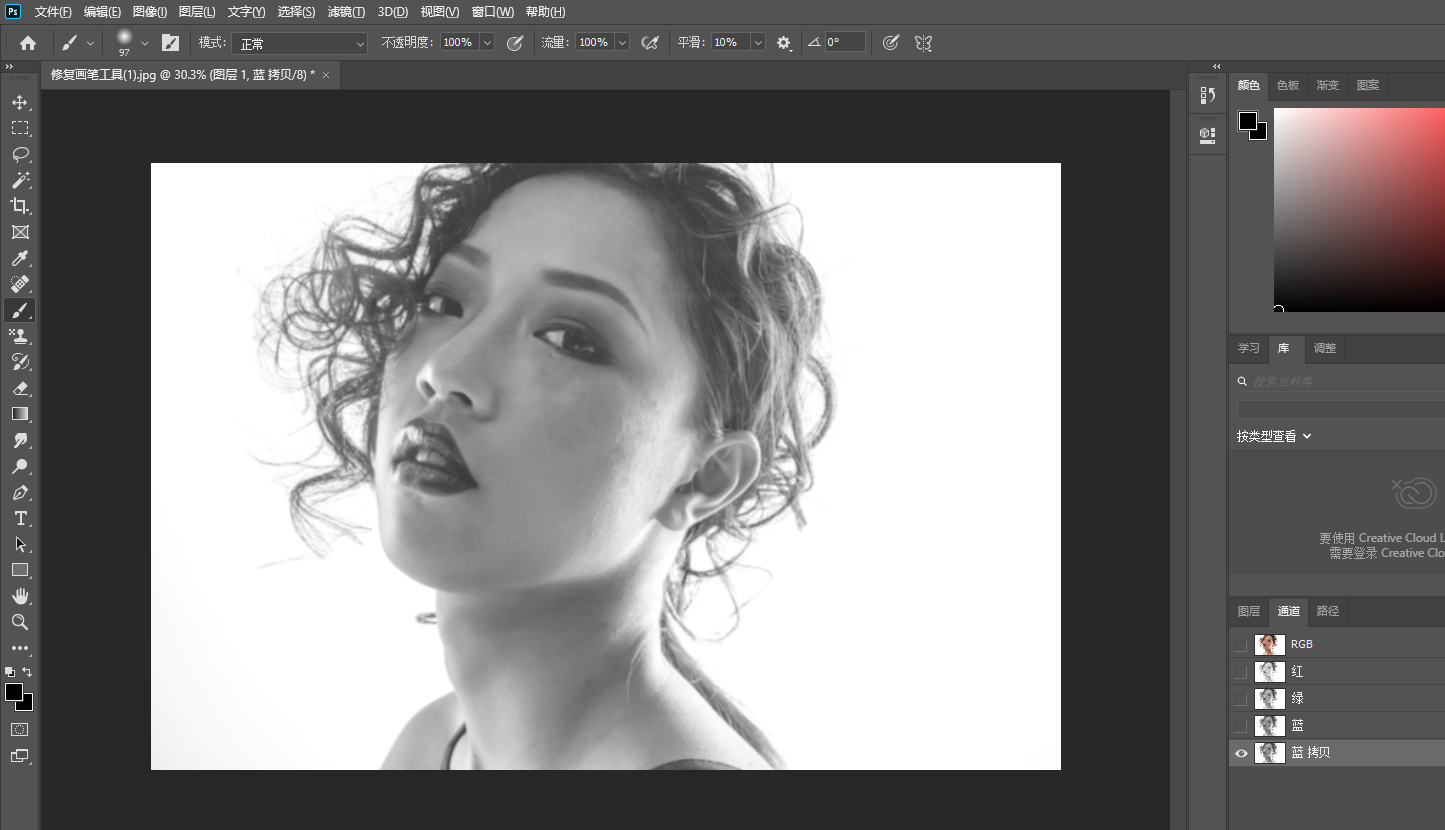The width and height of the screenshot is (1445, 830).
Task: Select the Gradient tool
Action: point(20,414)
